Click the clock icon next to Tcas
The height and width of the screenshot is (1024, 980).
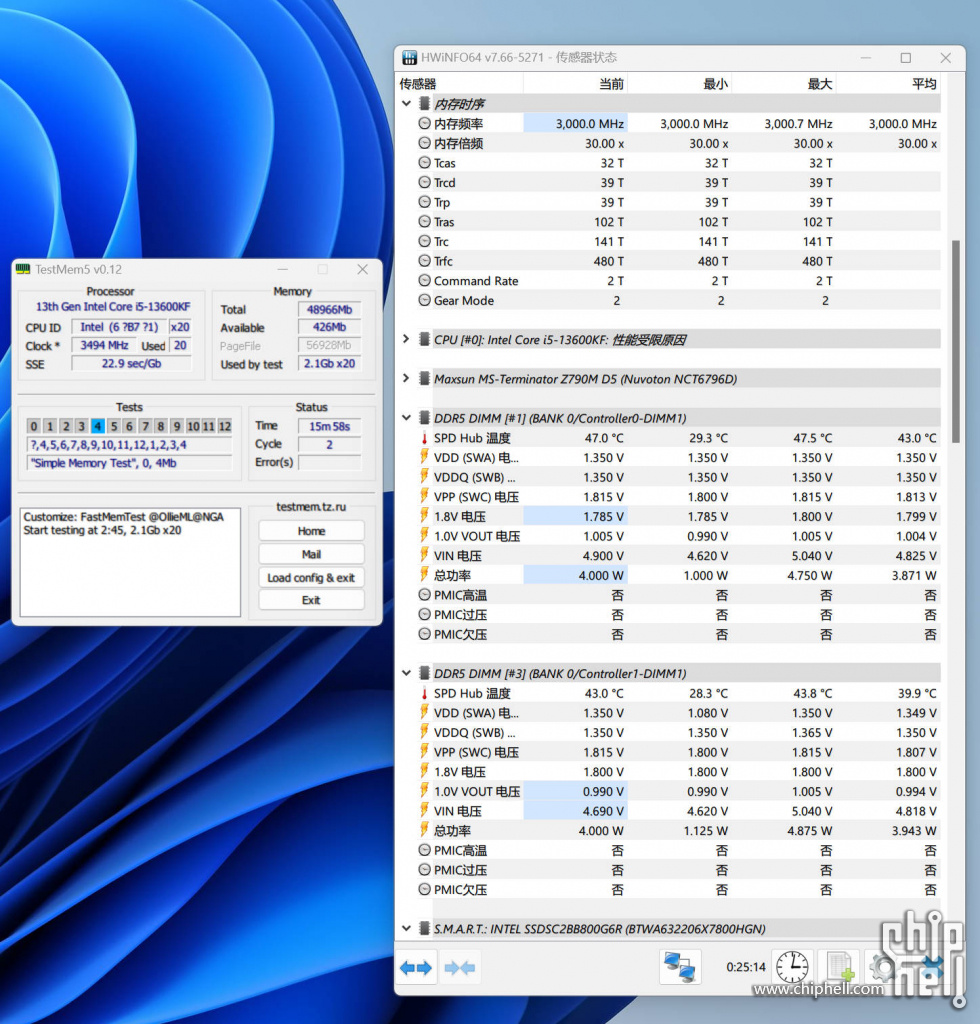(x=424, y=163)
